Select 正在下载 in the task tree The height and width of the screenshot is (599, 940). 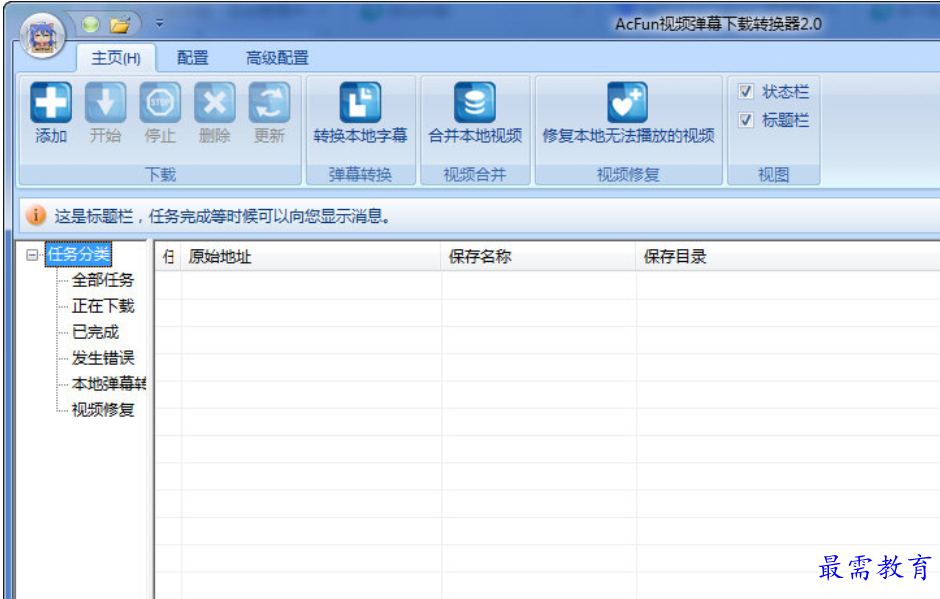pyautogui.click(x=103, y=306)
